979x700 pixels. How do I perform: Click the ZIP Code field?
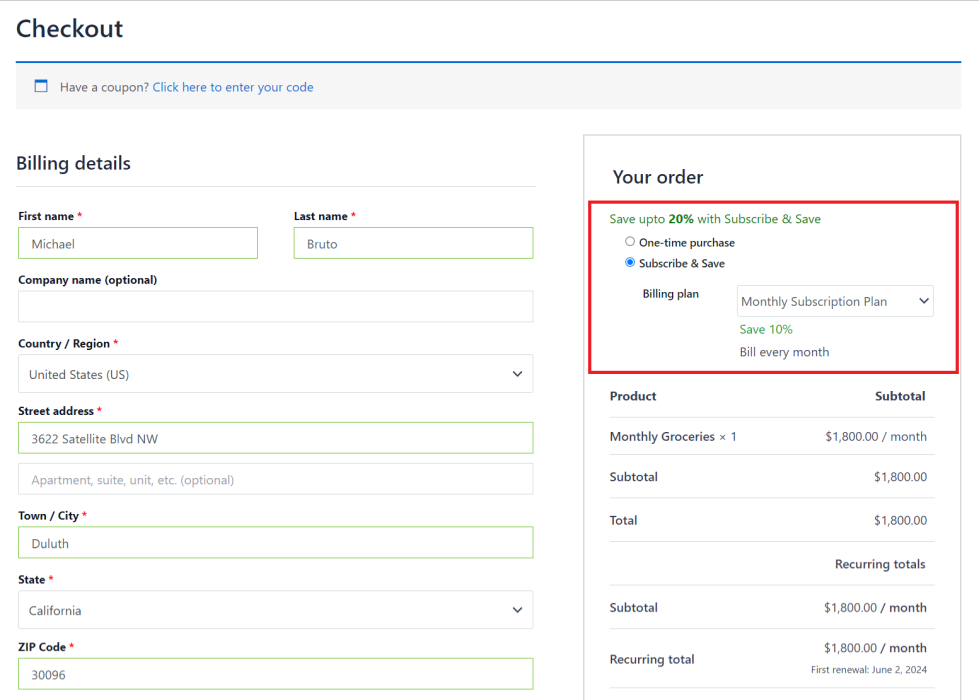pos(275,674)
